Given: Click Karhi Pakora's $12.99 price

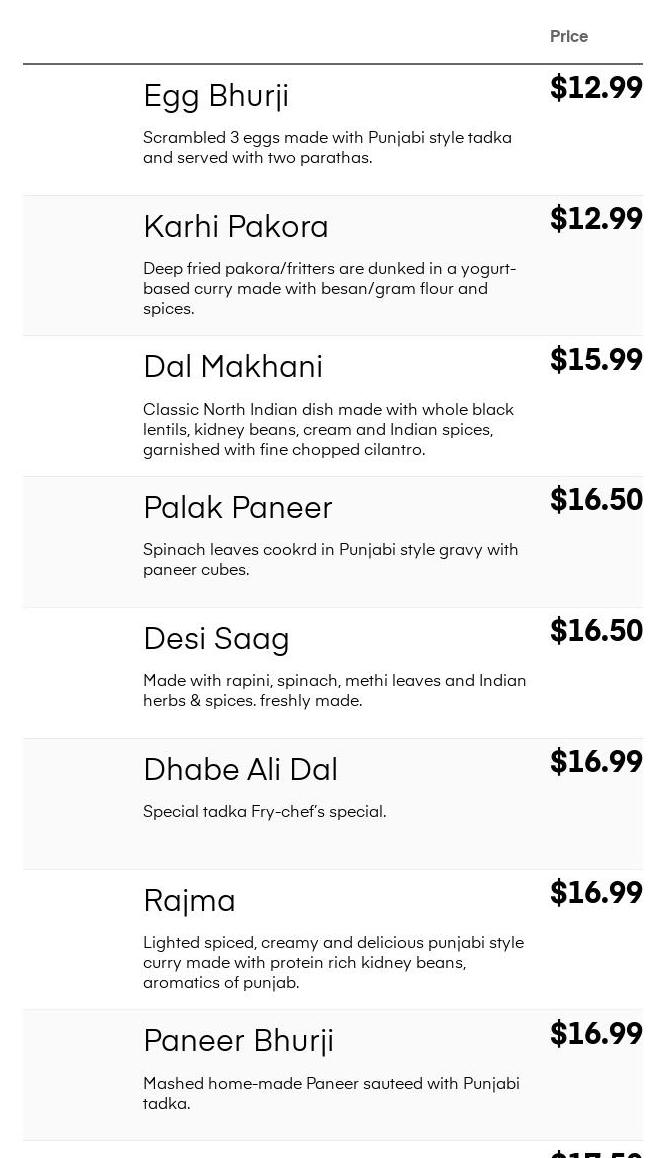Looking at the screenshot, I should click(596, 219).
